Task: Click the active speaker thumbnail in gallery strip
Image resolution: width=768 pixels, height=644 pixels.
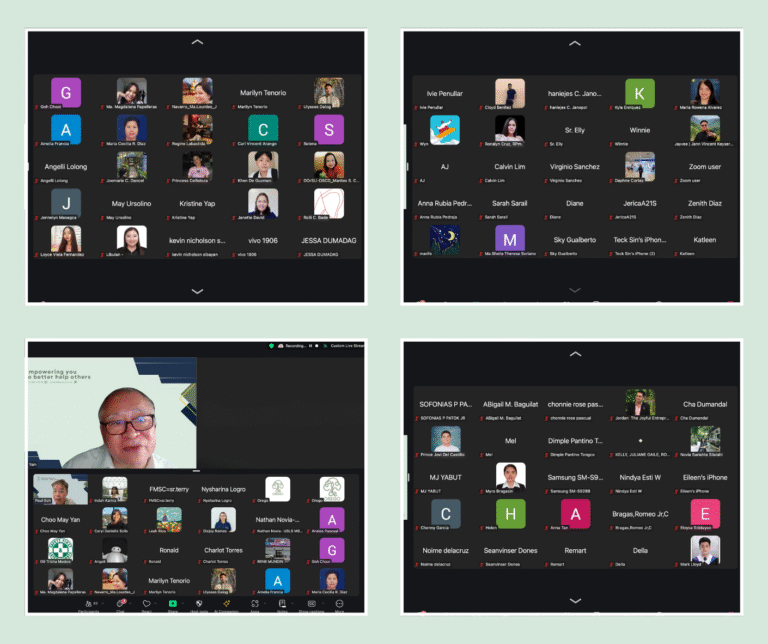Action: pos(61,489)
